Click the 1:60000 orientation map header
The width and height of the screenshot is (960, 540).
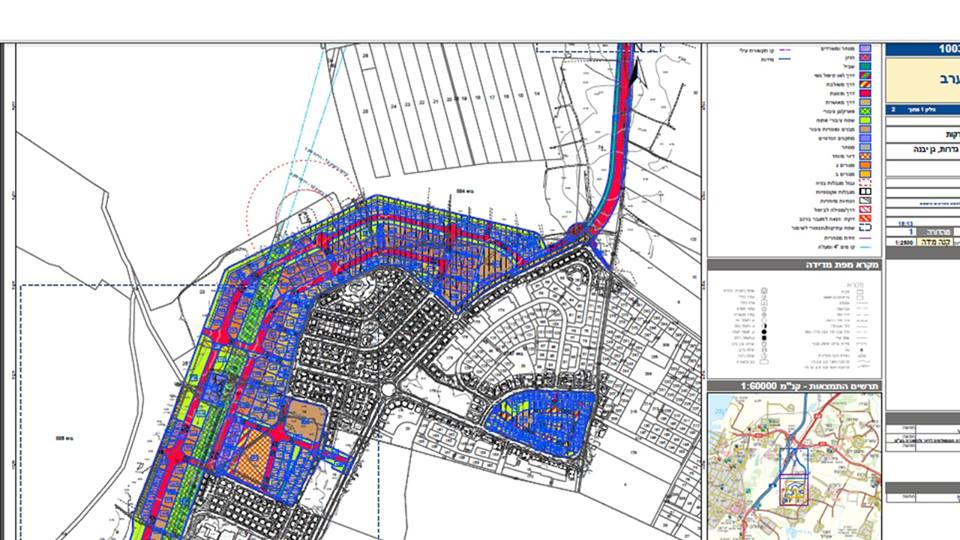(x=794, y=385)
